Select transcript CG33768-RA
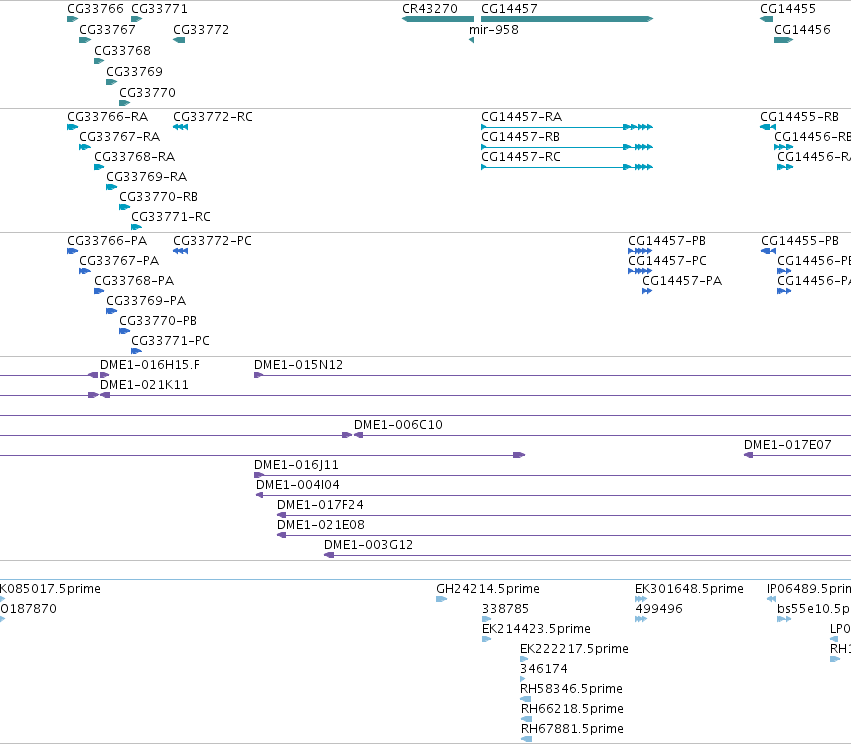 [x=135, y=157]
